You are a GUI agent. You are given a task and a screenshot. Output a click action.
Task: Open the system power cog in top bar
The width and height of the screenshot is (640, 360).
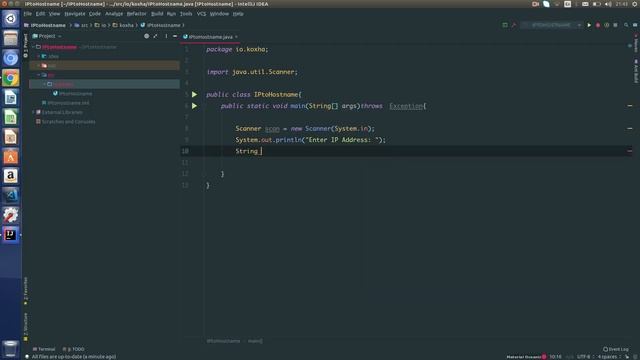tap(635, 4)
